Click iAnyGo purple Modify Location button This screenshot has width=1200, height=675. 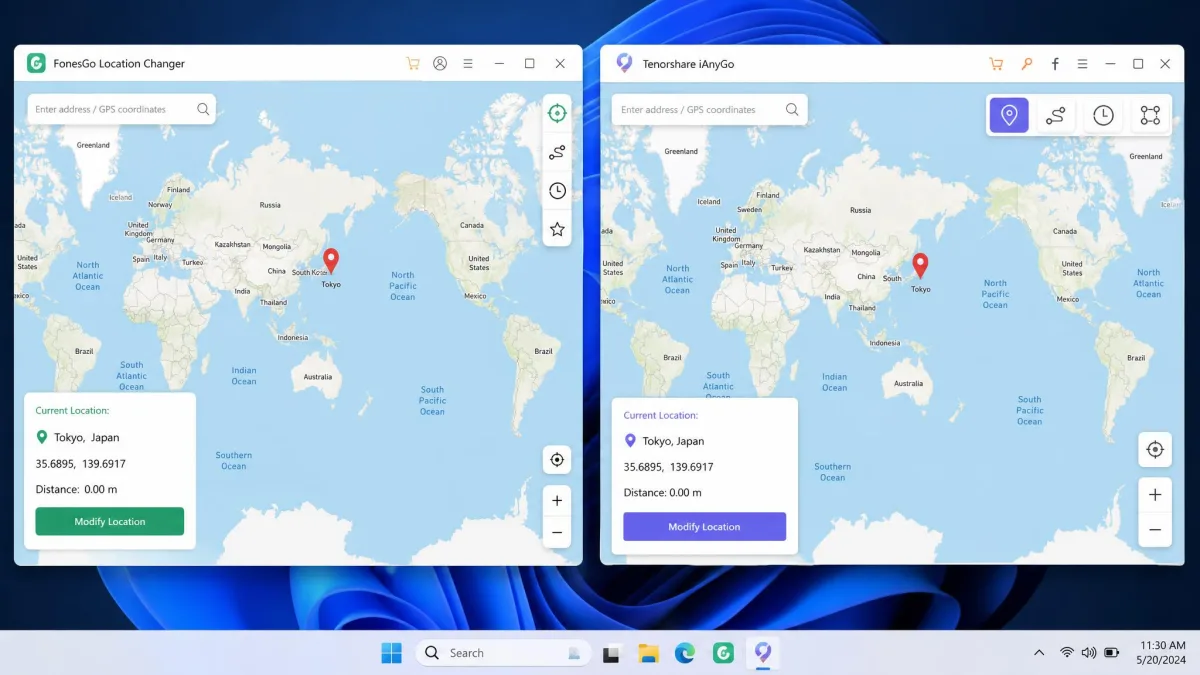[704, 527]
